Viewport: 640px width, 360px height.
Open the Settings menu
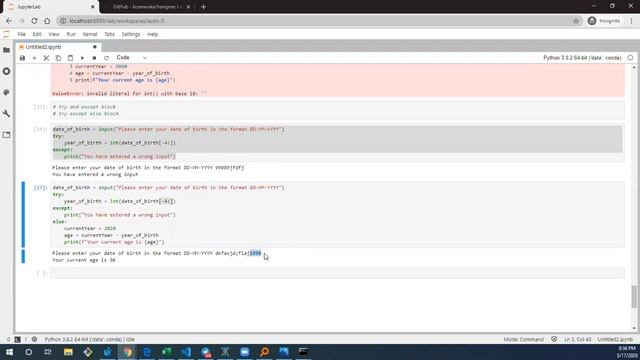pyautogui.click(x=131, y=34)
